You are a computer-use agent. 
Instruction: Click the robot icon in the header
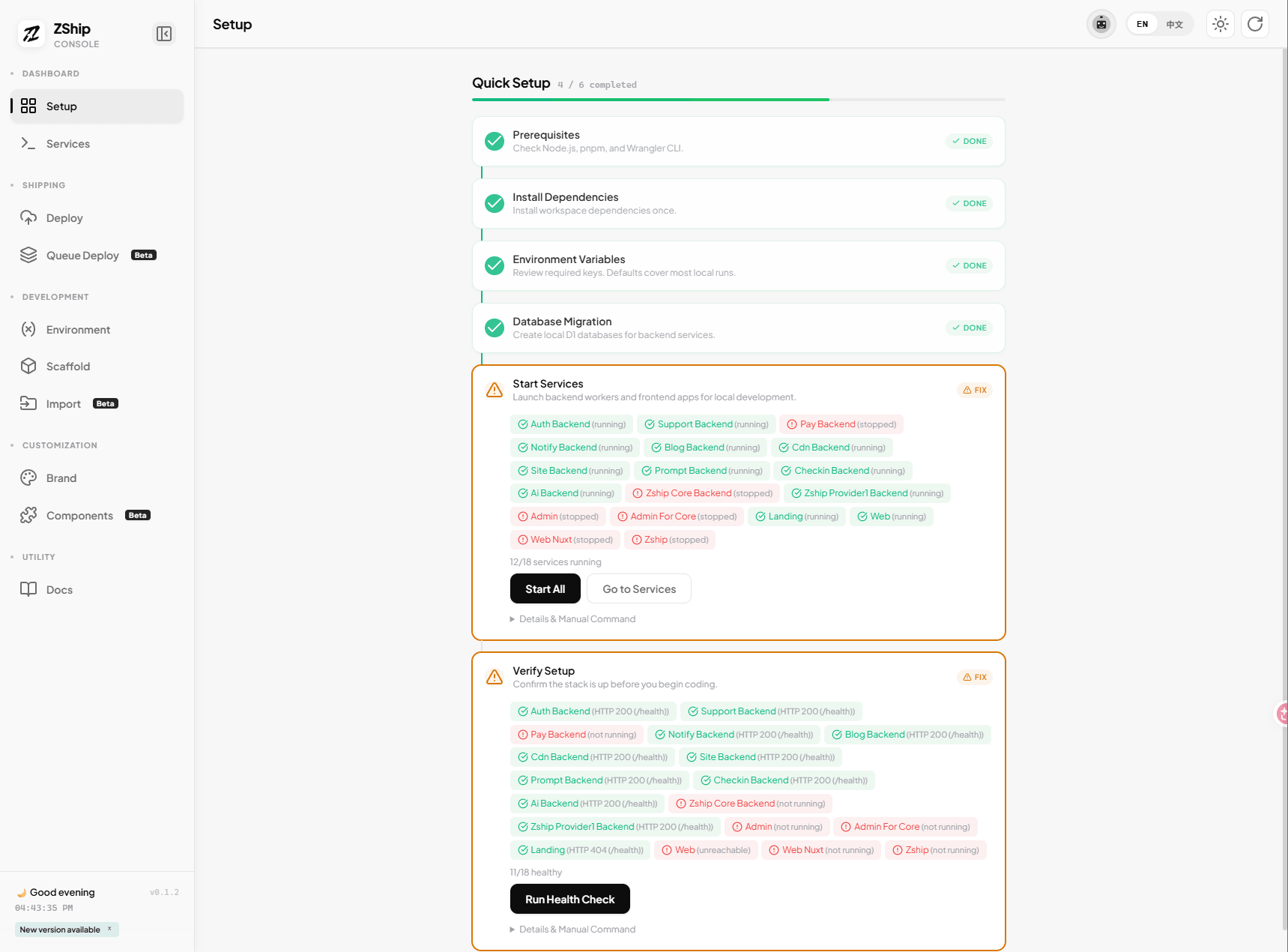[x=1101, y=23]
